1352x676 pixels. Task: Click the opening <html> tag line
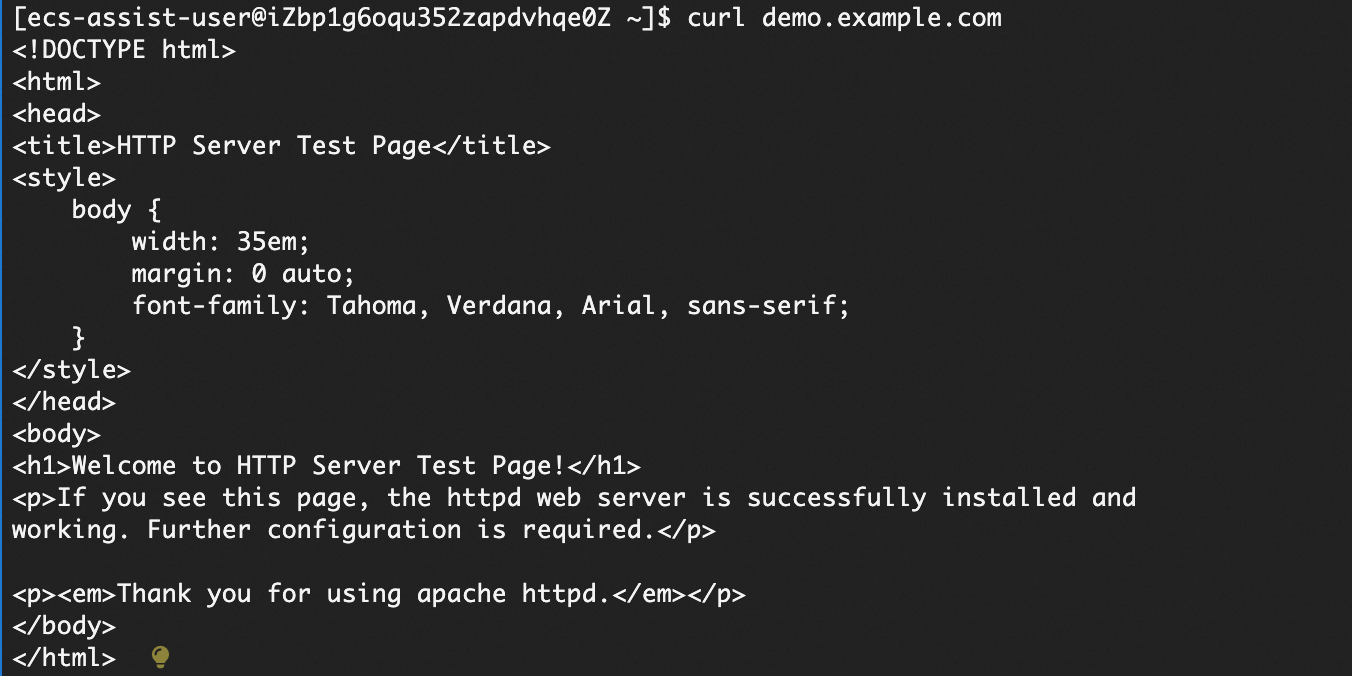[x=56, y=82]
